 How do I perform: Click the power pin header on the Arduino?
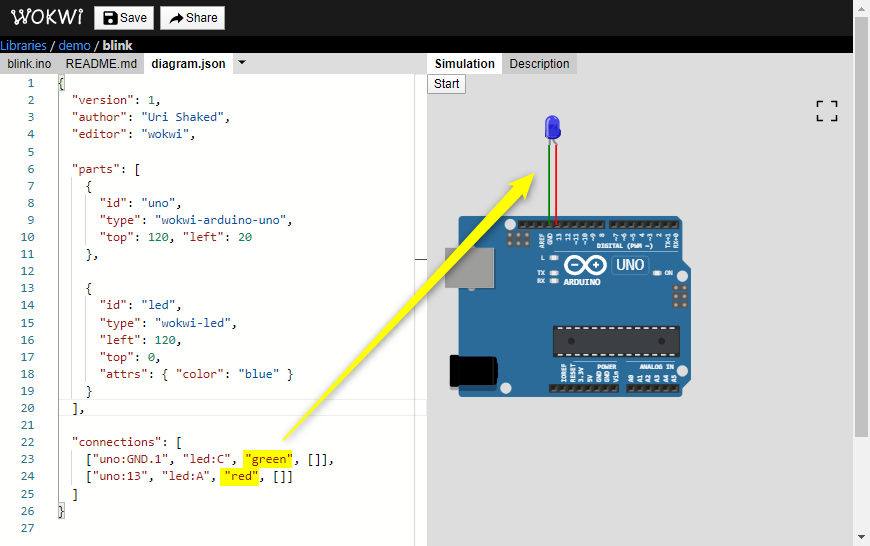pyautogui.click(x=583, y=388)
